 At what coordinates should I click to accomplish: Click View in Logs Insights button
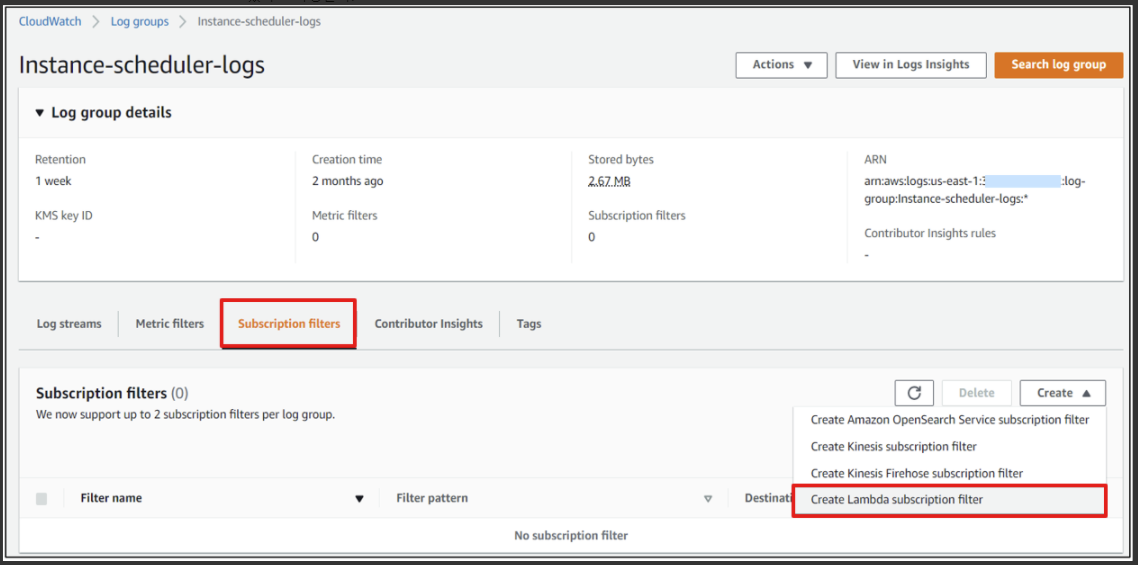pos(911,65)
